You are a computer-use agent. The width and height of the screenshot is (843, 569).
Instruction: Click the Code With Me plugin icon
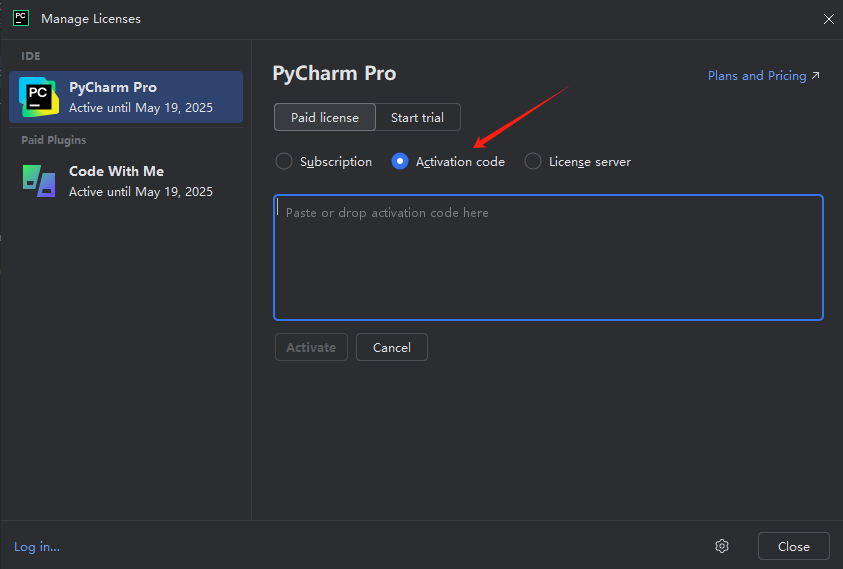tap(39, 180)
